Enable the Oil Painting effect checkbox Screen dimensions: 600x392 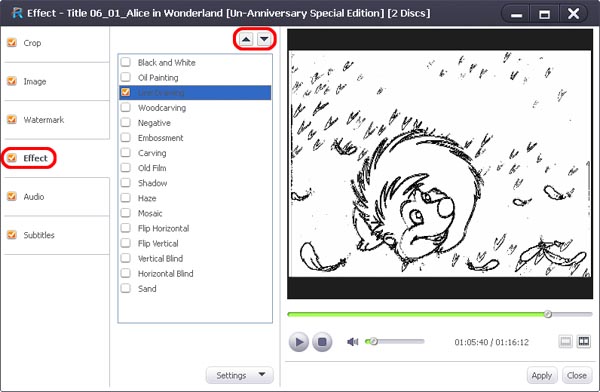pos(126,77)
